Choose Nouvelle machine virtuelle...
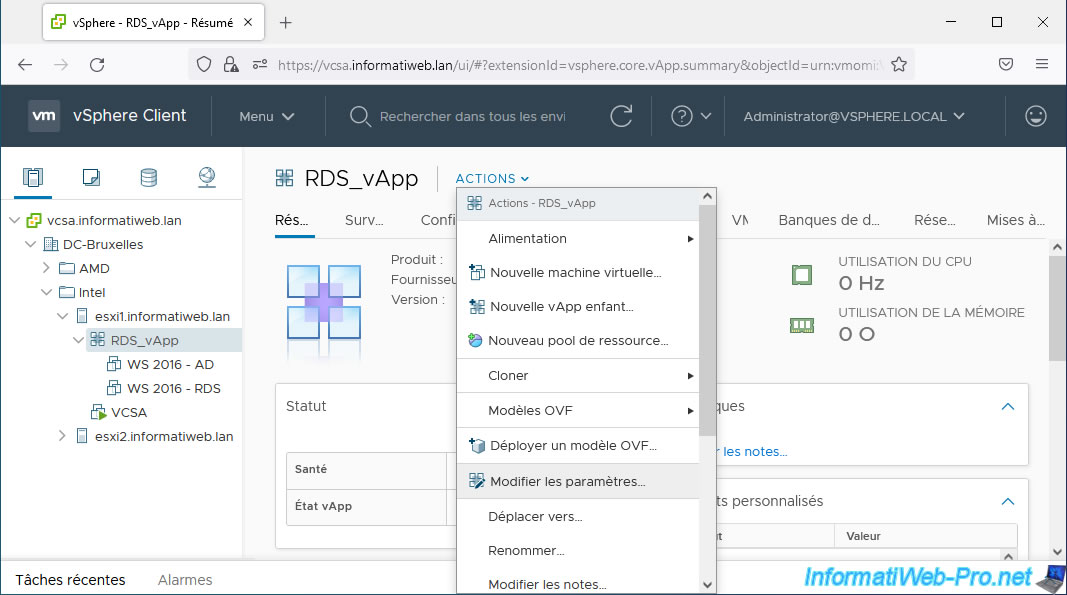 click(x=578, y=272)
